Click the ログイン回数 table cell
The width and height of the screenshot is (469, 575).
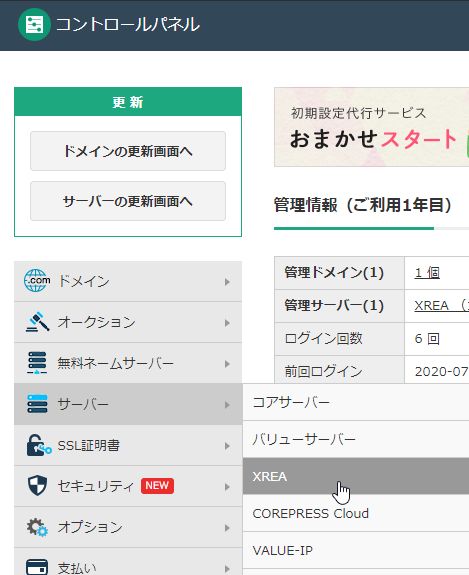340,338
